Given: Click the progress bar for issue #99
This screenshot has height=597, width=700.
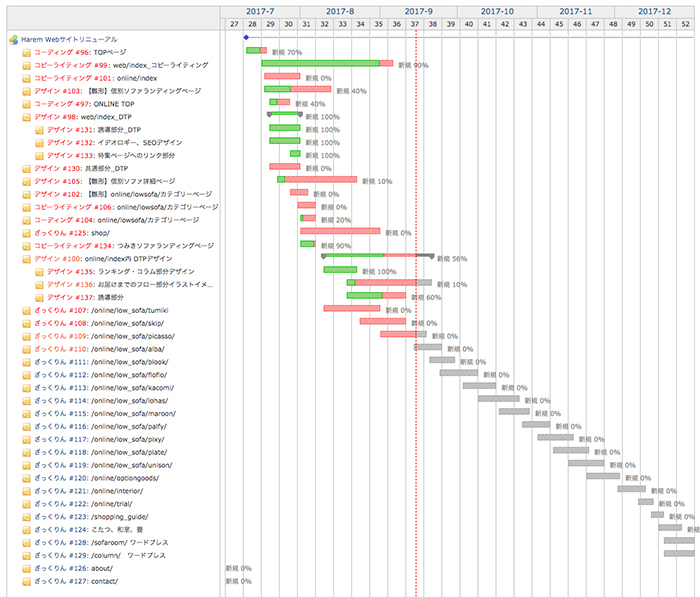Looking at the screenshot, I should click(327, 63).
